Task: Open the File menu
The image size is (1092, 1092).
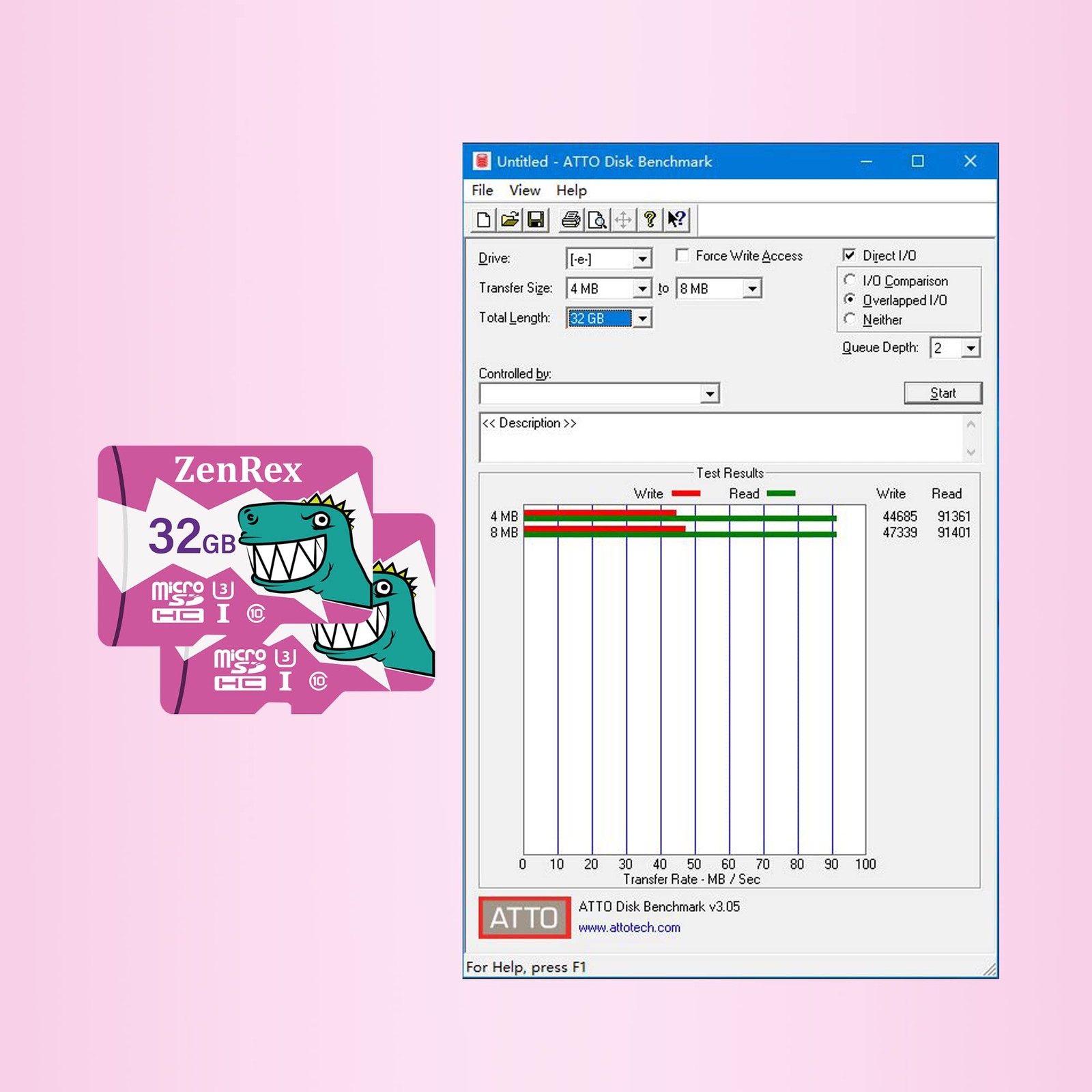Action: 483,190
